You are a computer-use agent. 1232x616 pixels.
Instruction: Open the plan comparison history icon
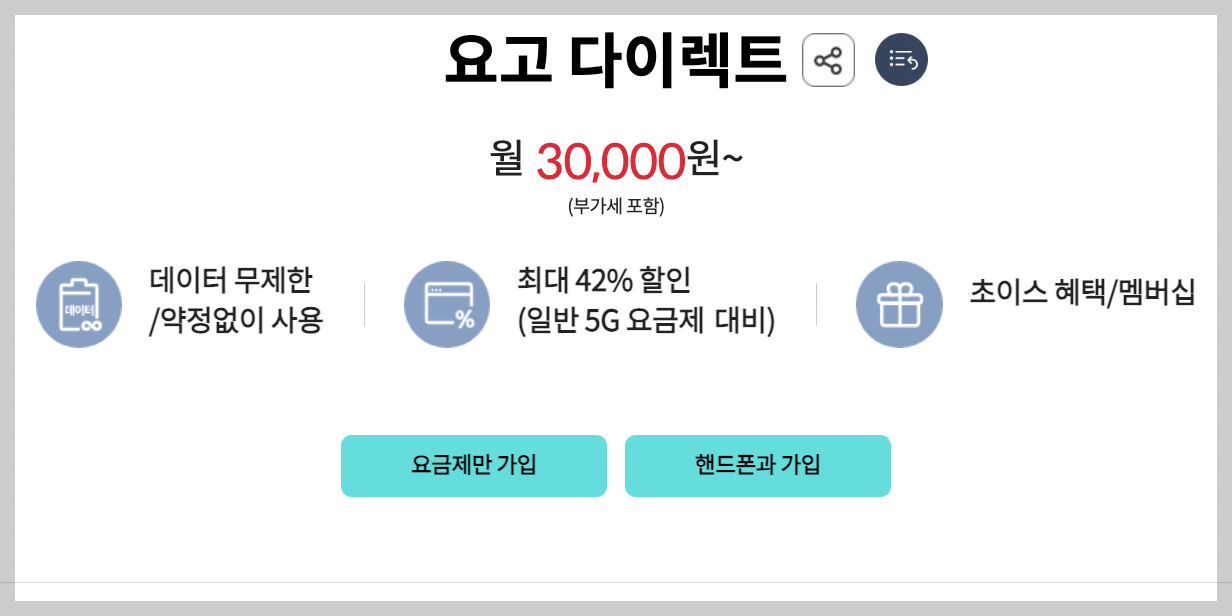pyautogui.click(x=899, y=58)
